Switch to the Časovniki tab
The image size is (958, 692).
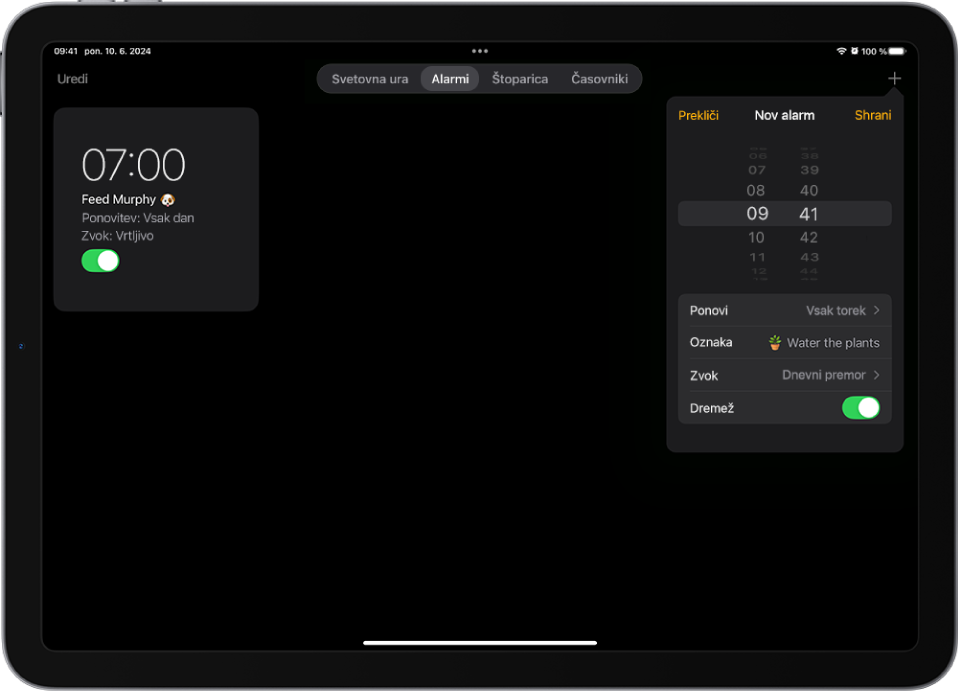click(599, 79)
